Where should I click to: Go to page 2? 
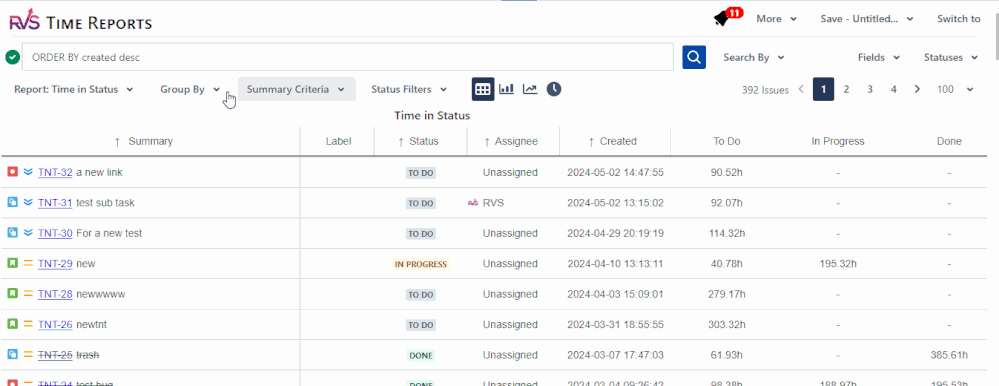point(846,89)
